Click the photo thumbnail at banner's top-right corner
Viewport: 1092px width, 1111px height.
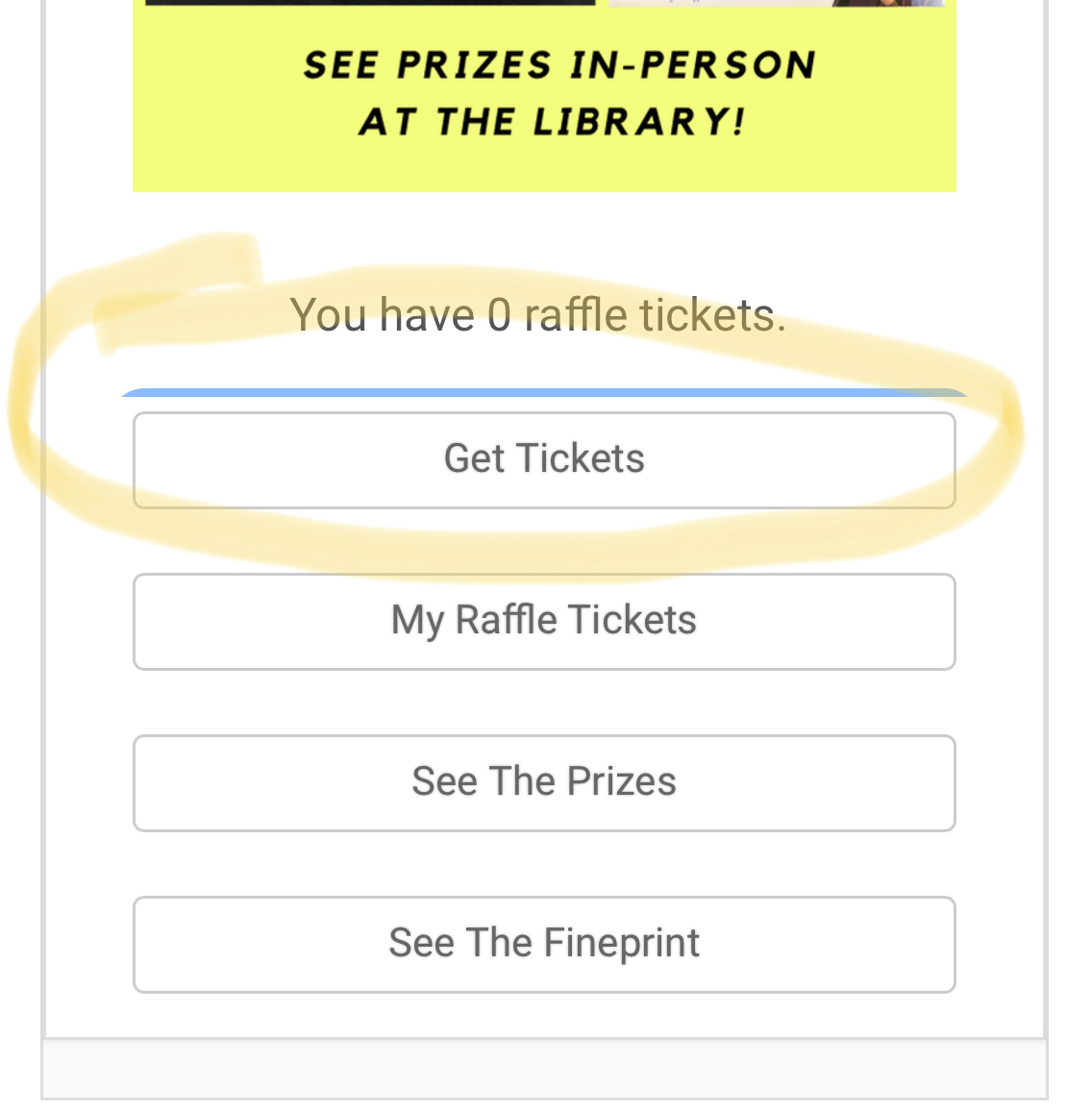(x=777, y=3)
